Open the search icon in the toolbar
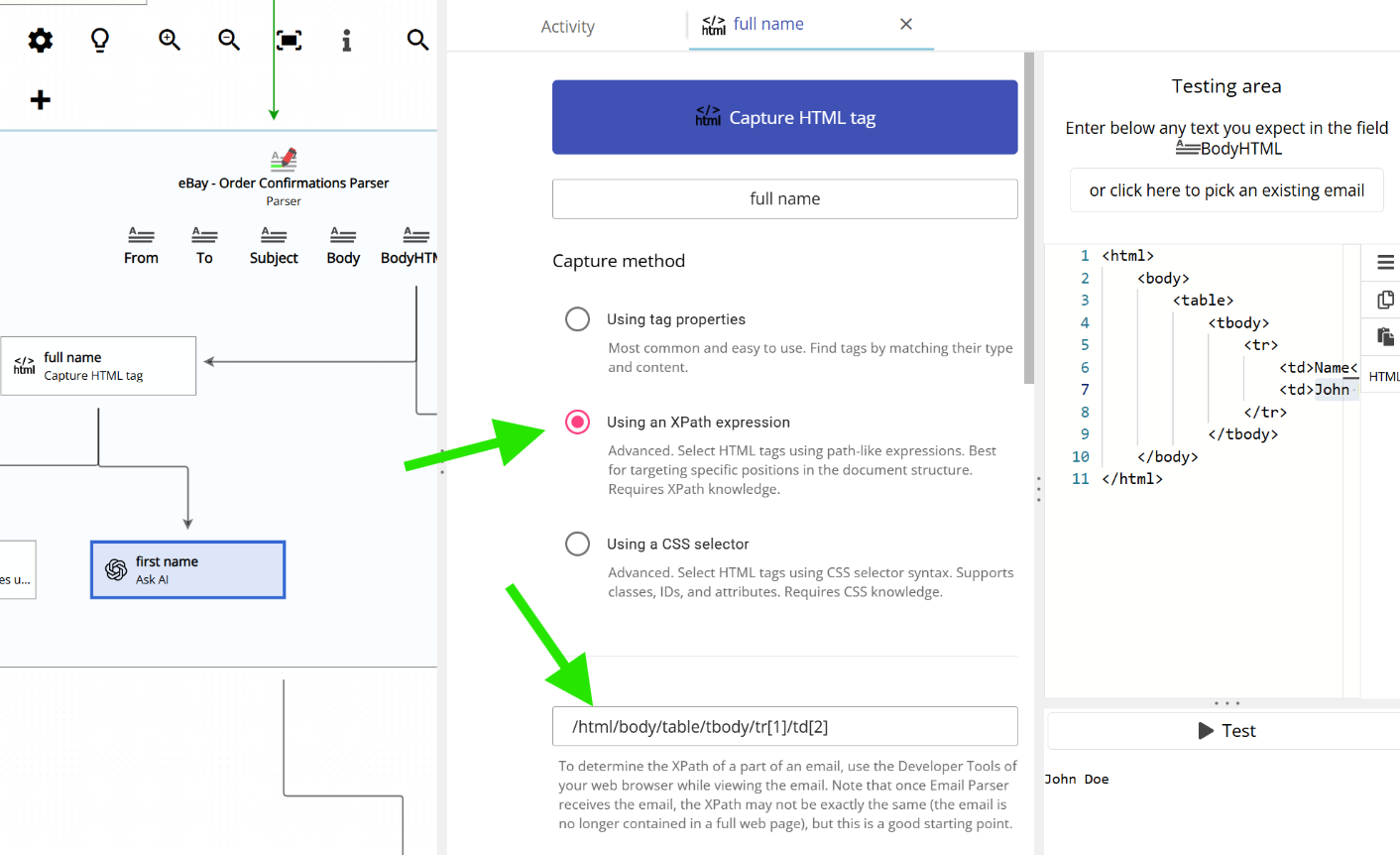The height and width of the screenshot is (855, 1400). pos(417,40)
